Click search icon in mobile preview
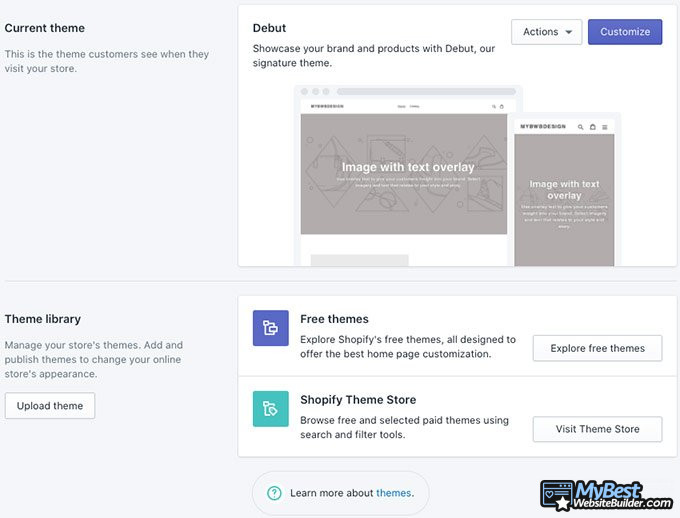The height and width of the screenshot is (518, 680). 581,127
